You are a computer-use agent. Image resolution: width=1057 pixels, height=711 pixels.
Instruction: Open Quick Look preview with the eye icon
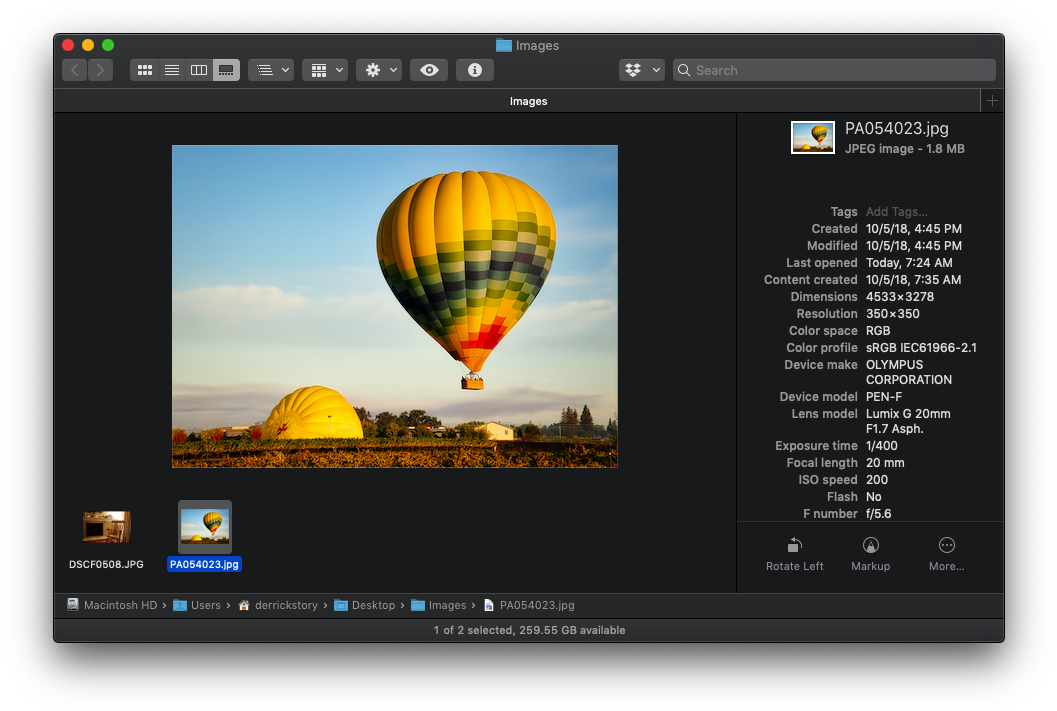pos(429,70)
